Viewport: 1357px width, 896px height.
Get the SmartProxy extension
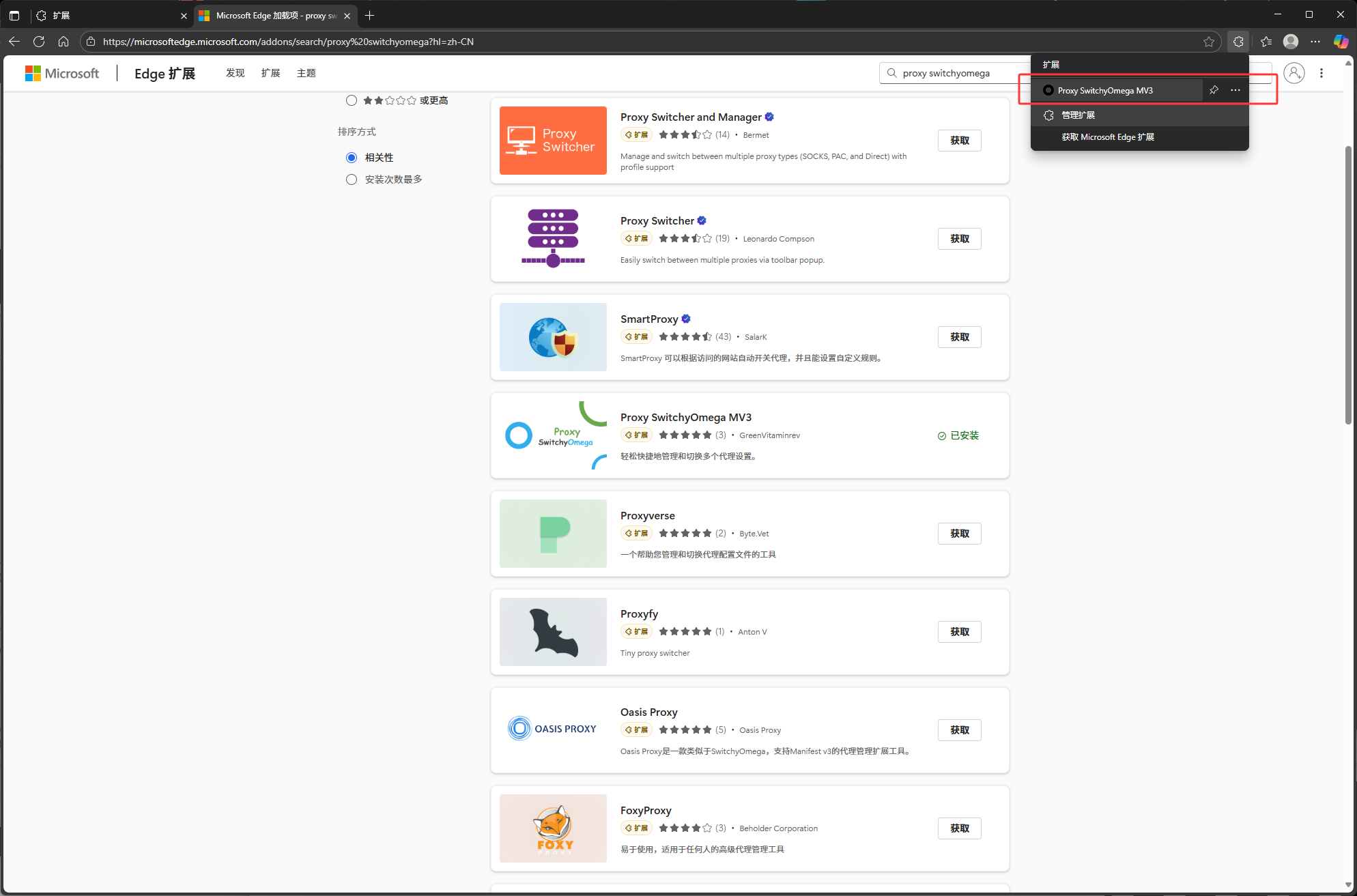point(959,337)
